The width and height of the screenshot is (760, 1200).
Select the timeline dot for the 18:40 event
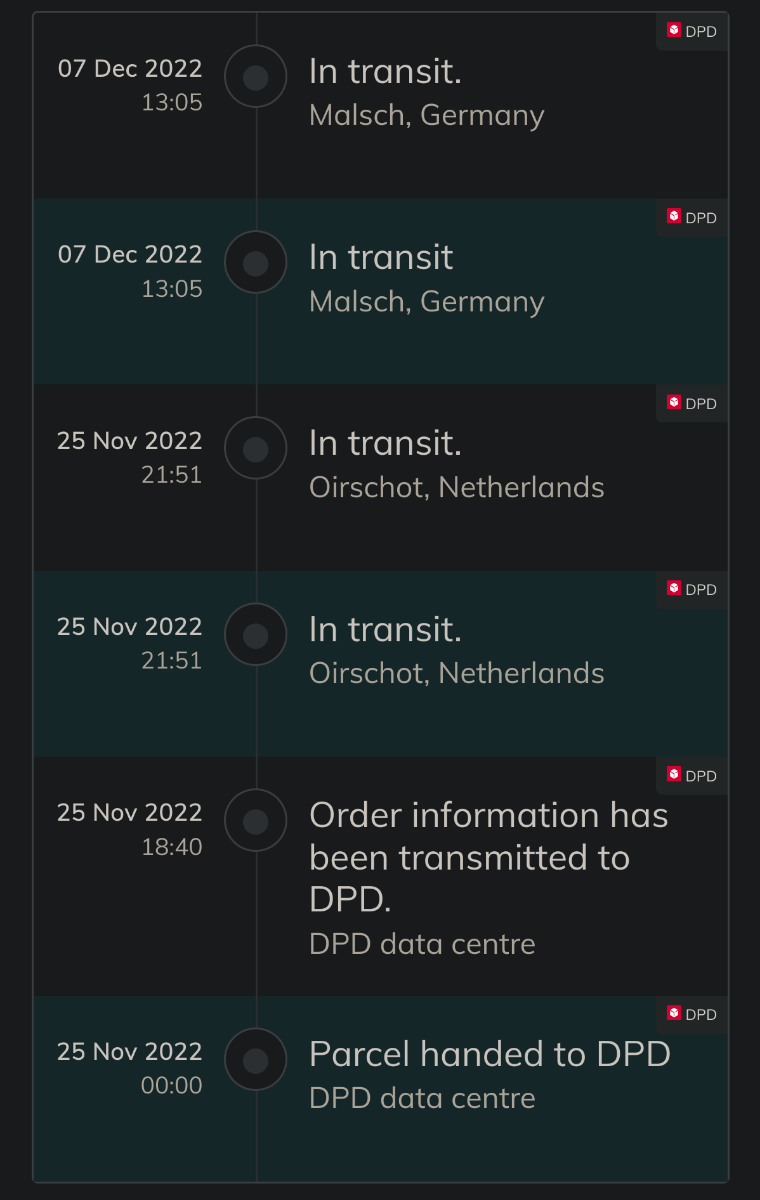coord(256,821)
